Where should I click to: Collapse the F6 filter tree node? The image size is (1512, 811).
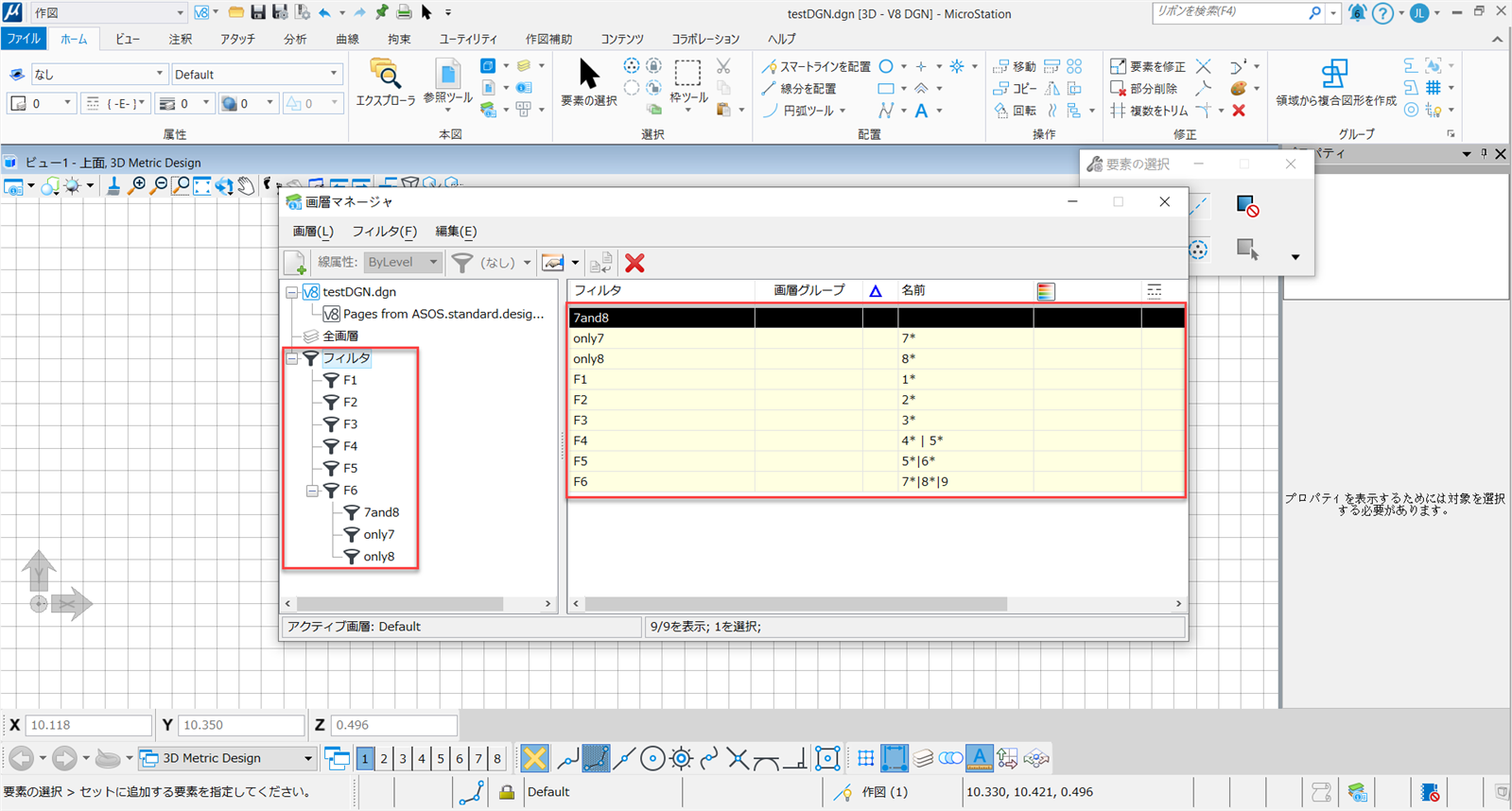pyautogui.click(x=312, y=491)
